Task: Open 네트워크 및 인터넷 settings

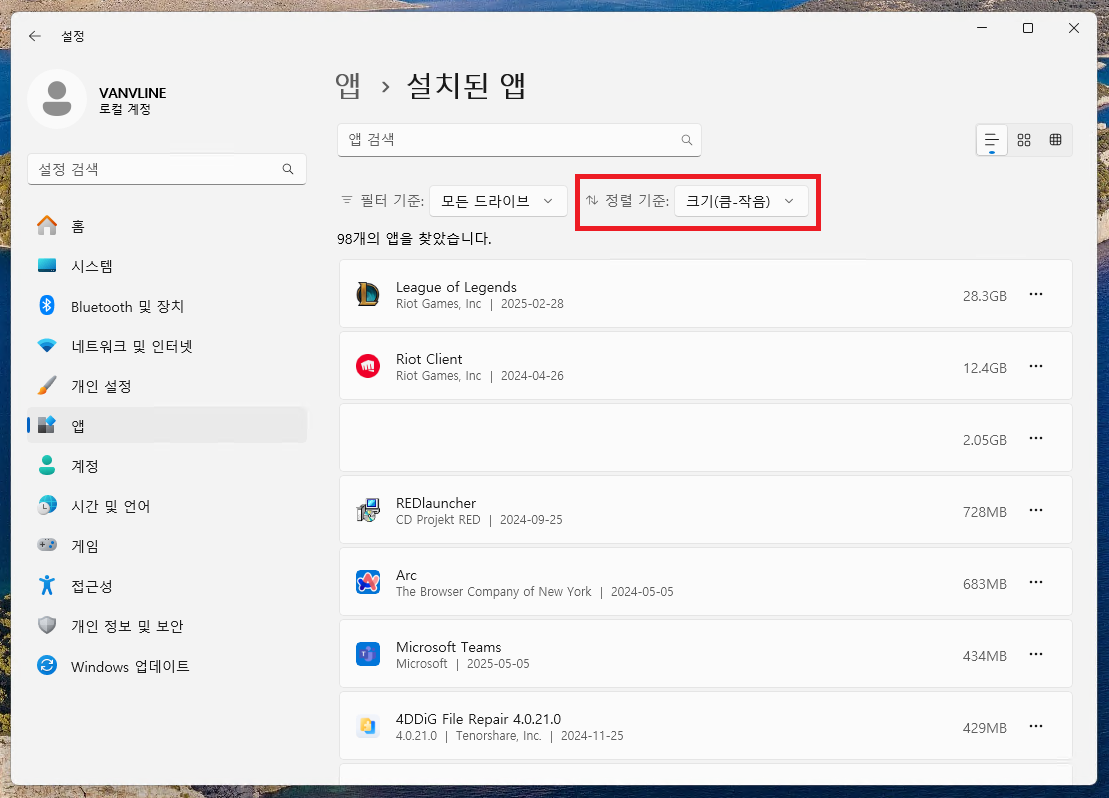Action: [167, 346]
